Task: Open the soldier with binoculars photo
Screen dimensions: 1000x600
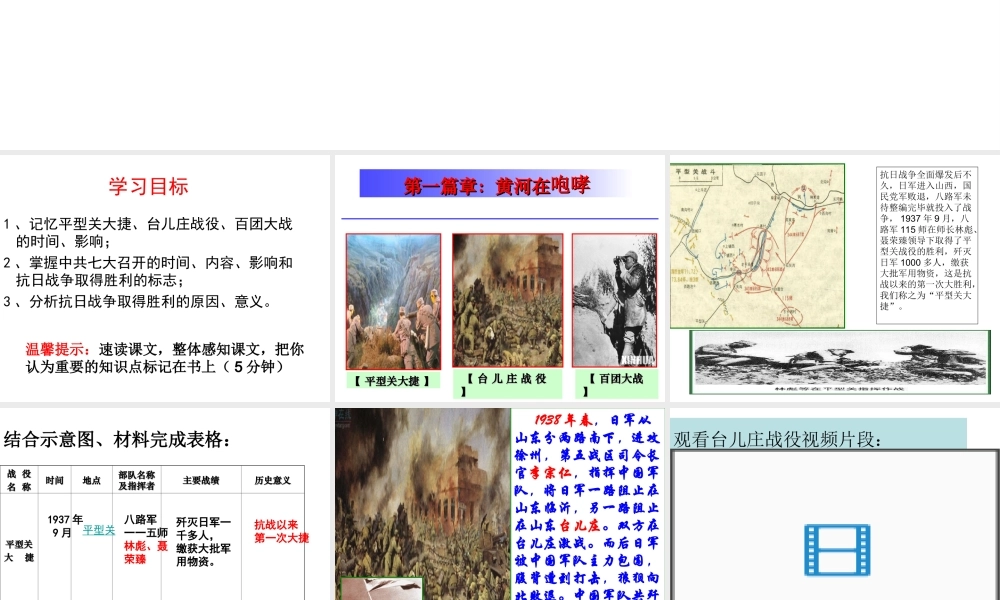Action: [x=614, y=300]
